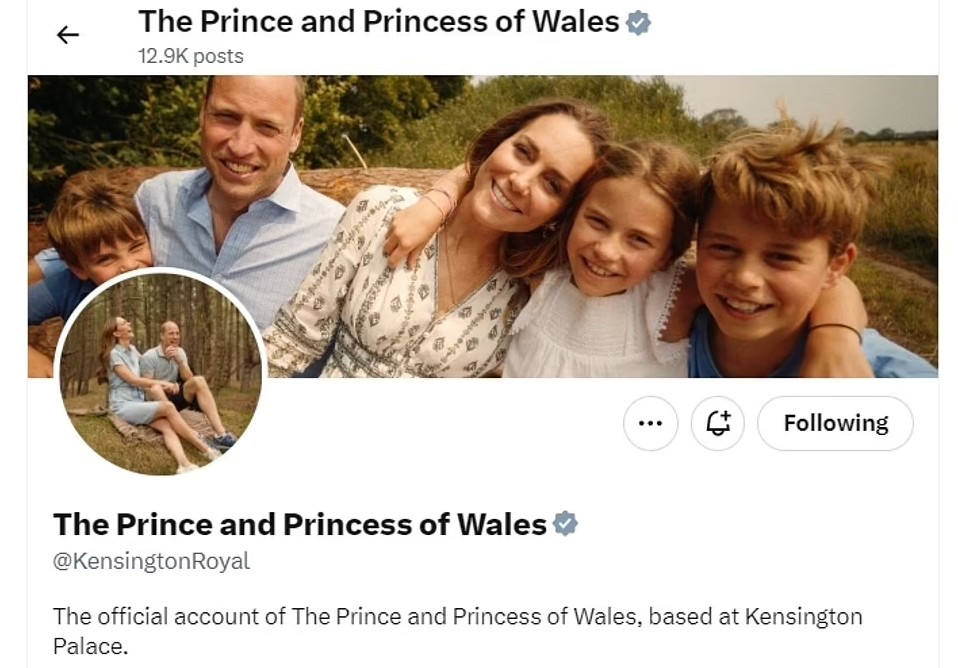958x668 pixels.
Task: Click the bold profile name above the handle
Action: click(299, 524)
